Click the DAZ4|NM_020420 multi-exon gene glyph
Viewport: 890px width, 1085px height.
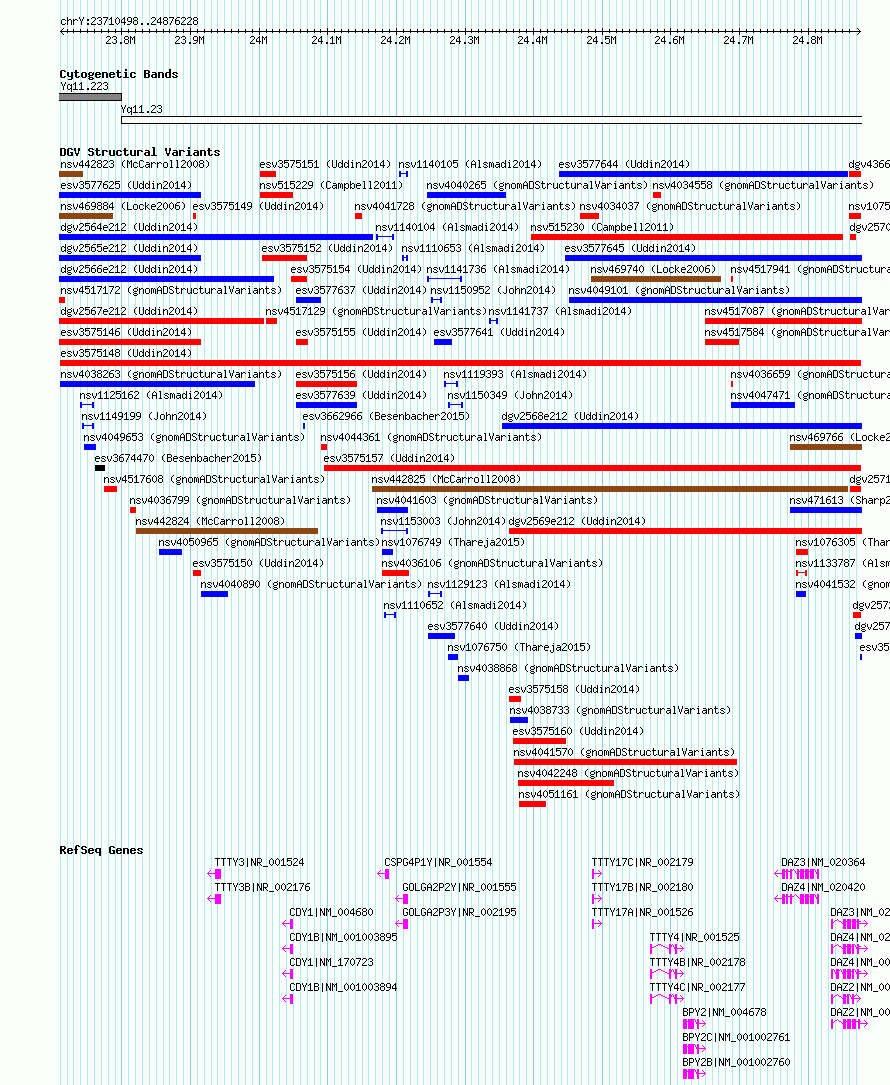pyautogui.click(x=797, y=899)
